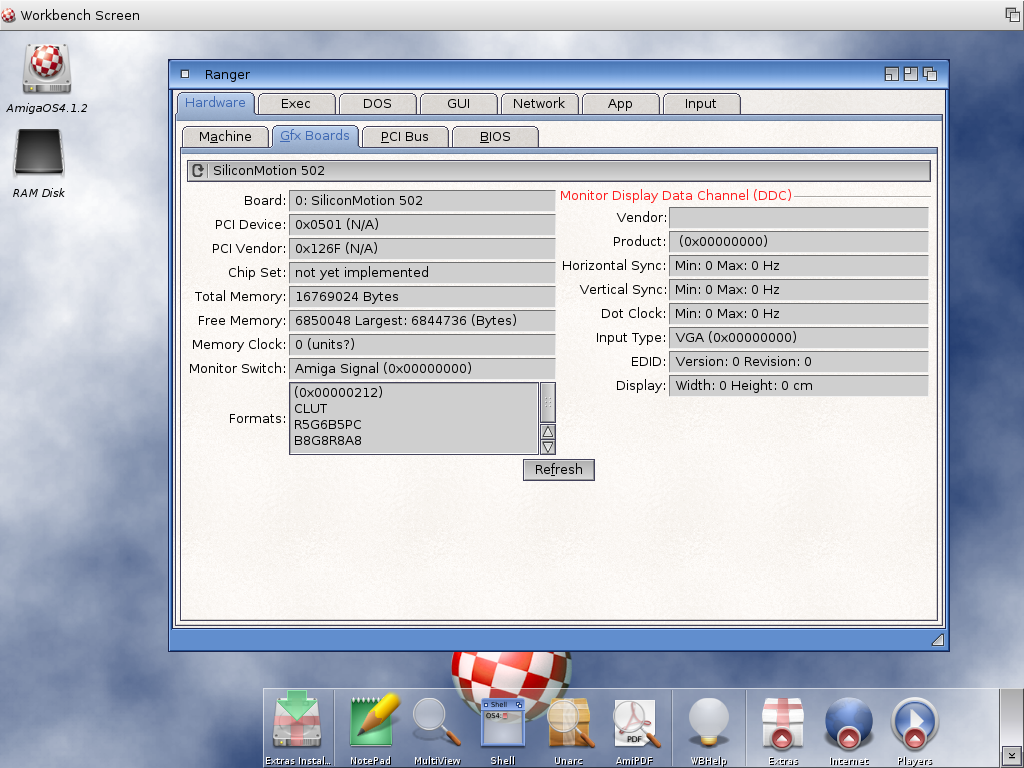Click the Free Memory value field
Viewport: 1024px width, 768px height.
[422, 321]
